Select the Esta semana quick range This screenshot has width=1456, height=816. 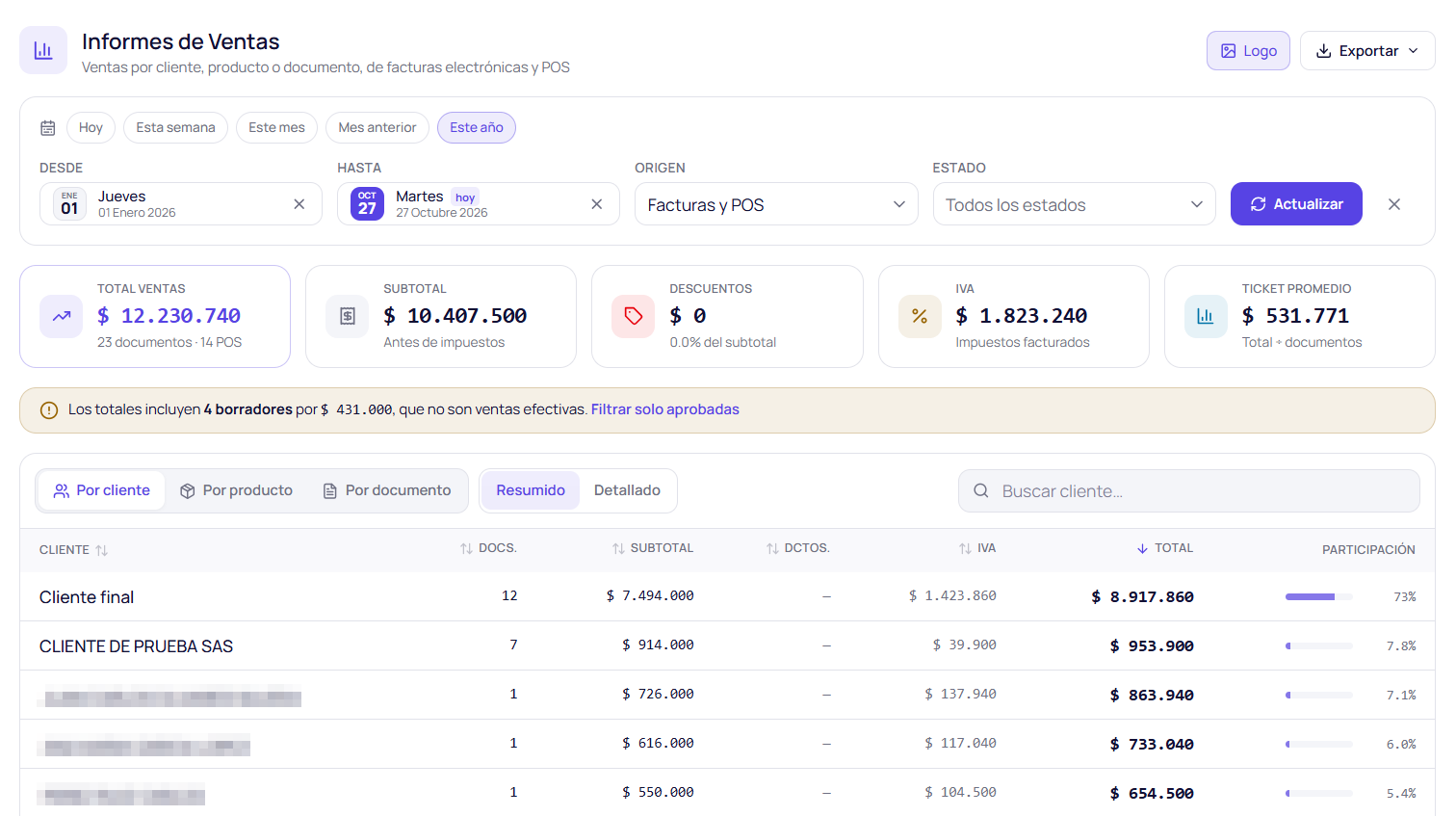click(175, 128)
